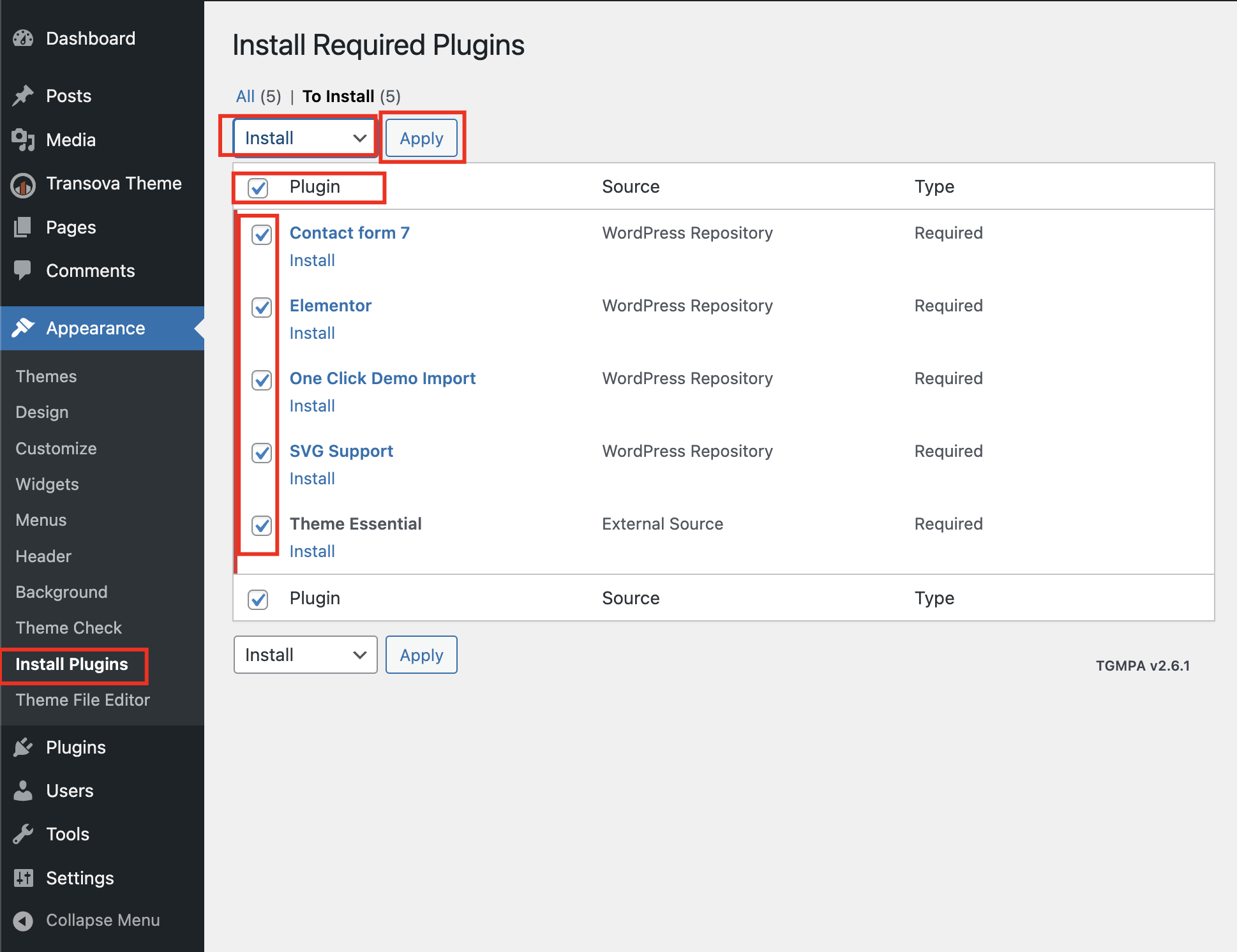
Task: Click the top Apply button
Action: pos(421,138)
